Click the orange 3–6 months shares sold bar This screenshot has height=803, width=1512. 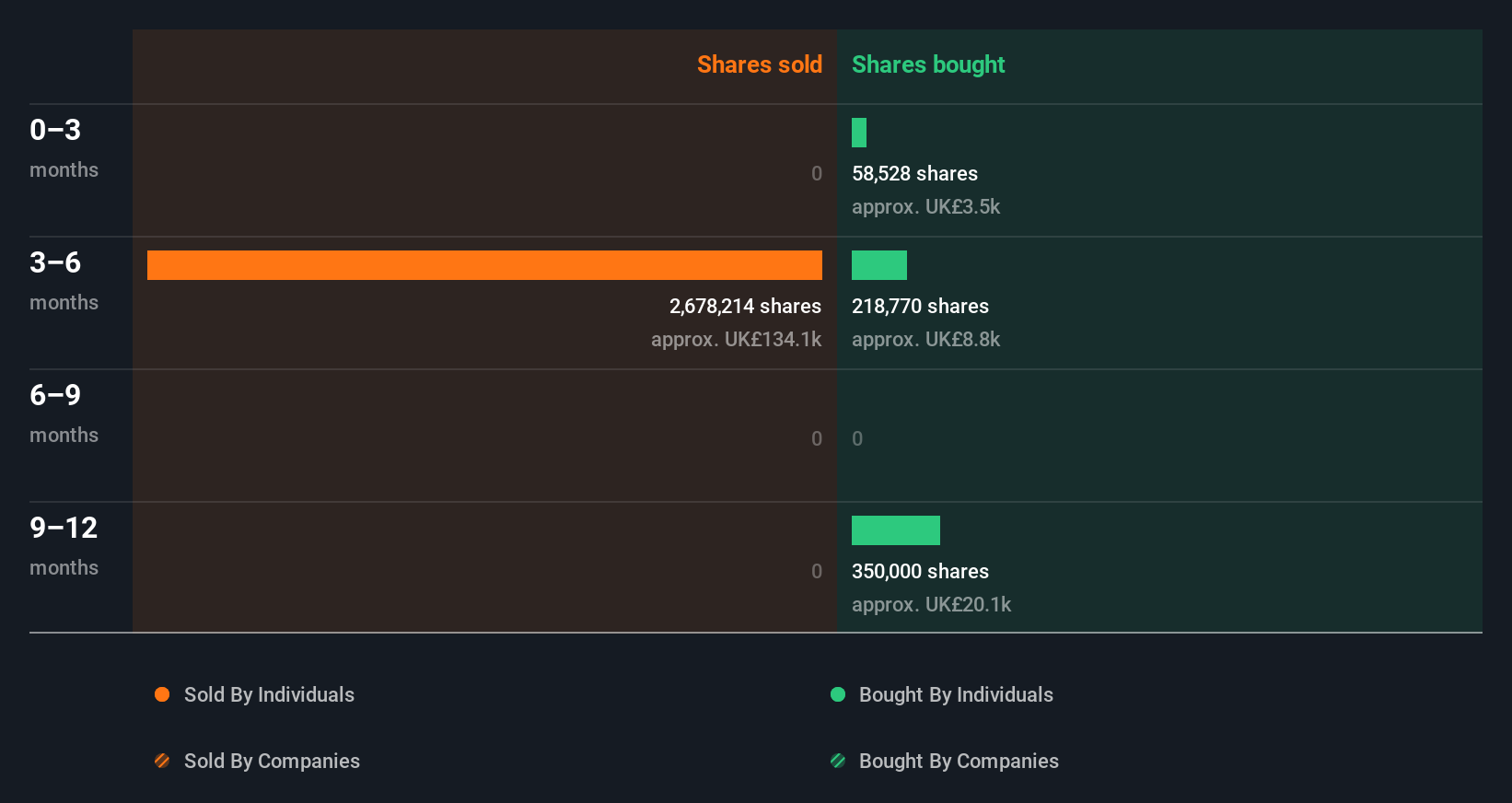[484, 265]
